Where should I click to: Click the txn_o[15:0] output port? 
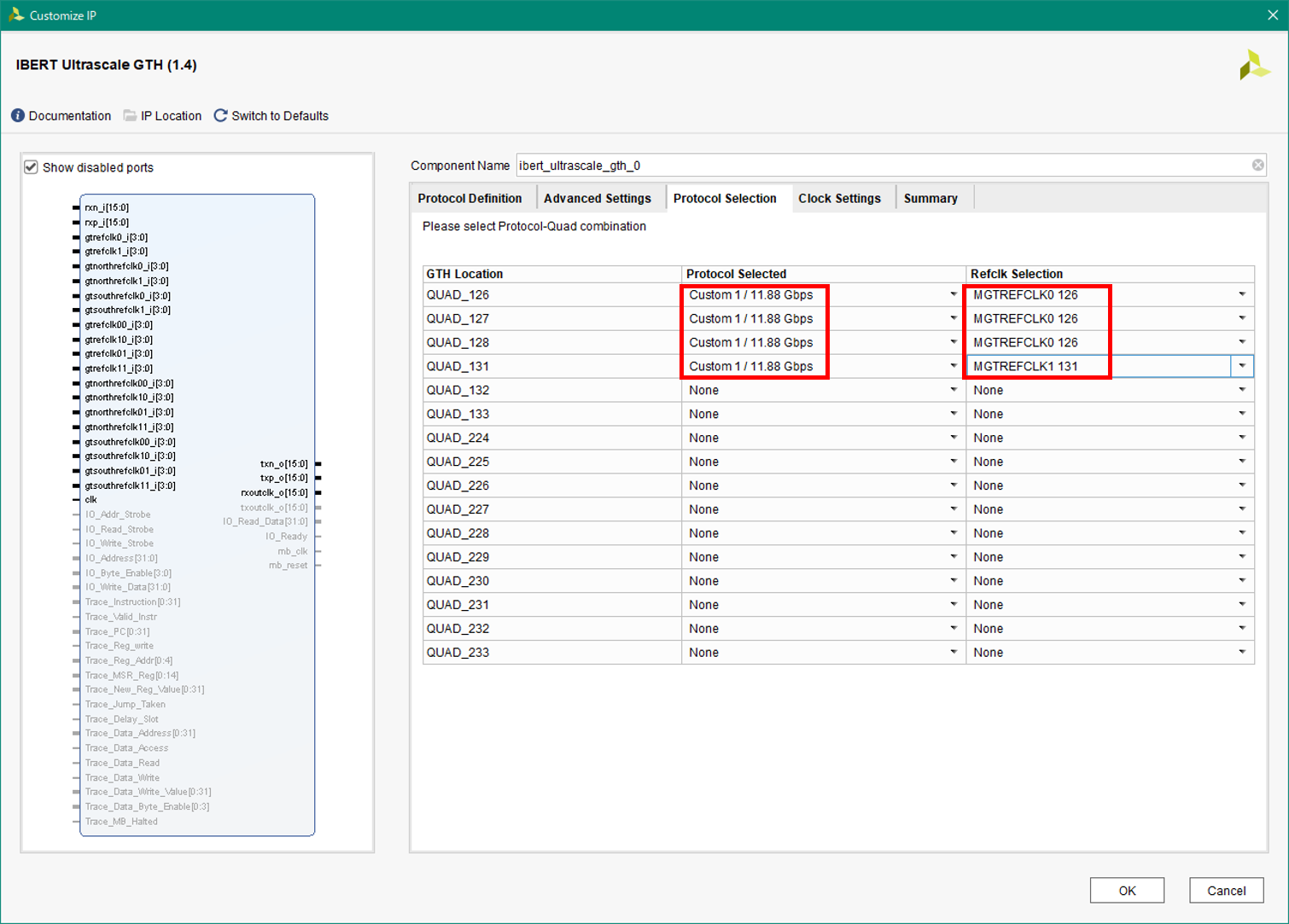tap(284, 464)
